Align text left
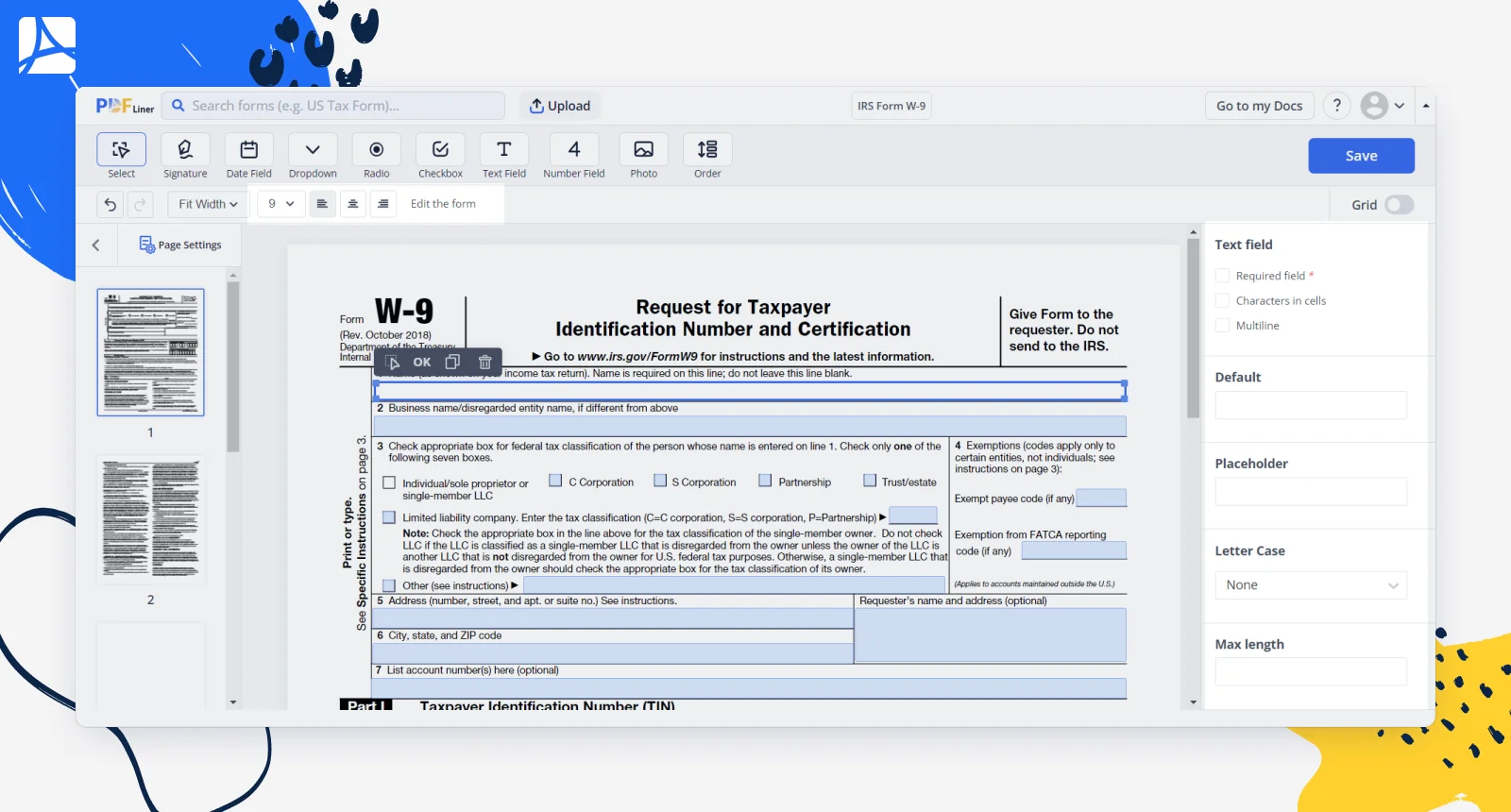Screen dimensions: 1511x812 [322, 204]
